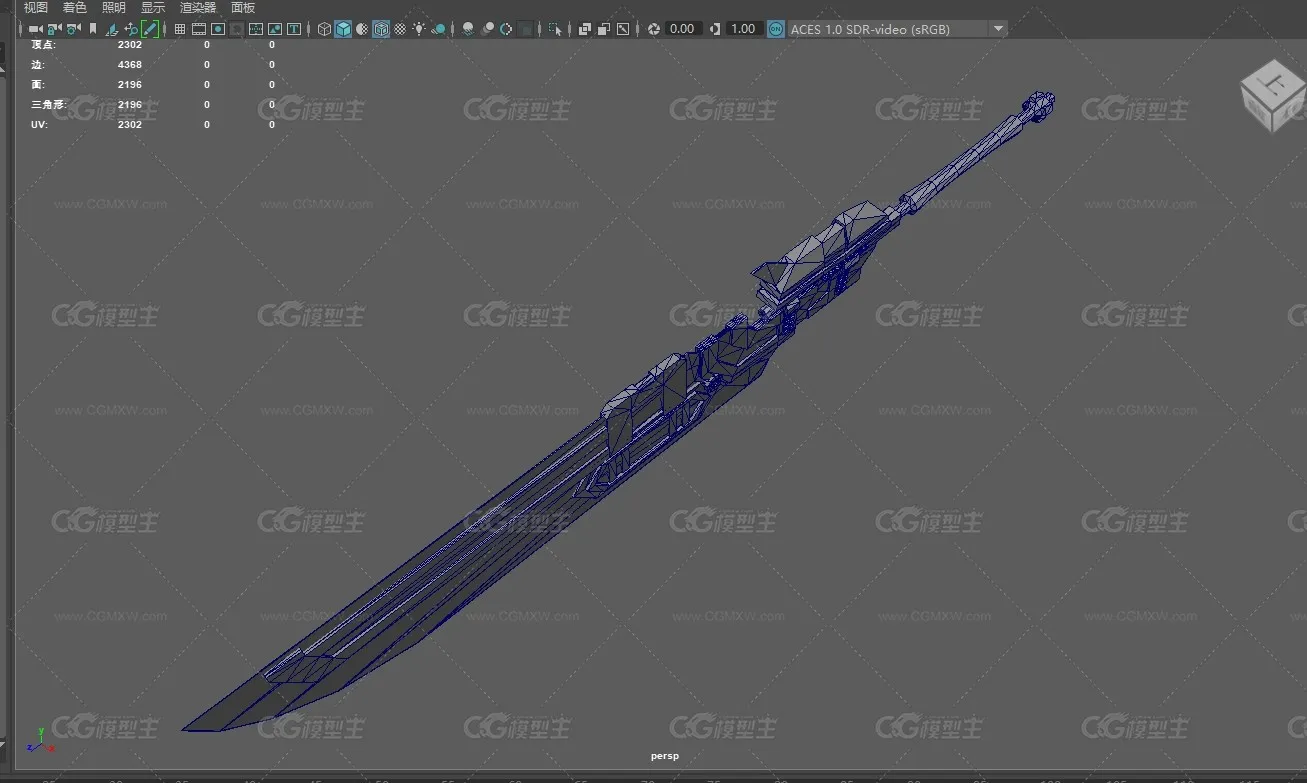Toggle the Film Gate icon
1307x783 pixels.
pyautogui.click(x=199, y=29)
